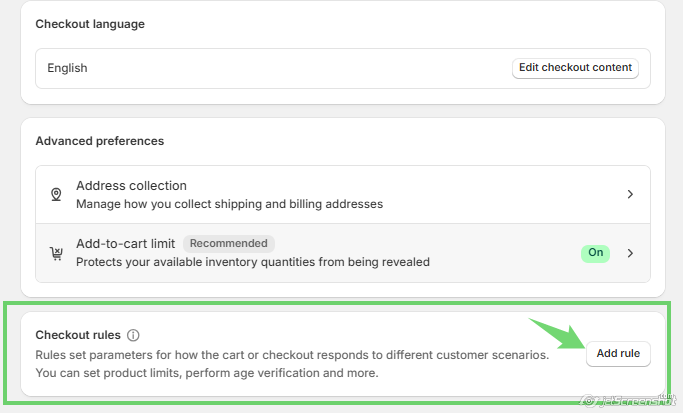Click the Checkout language heading
The image size is (683, 413).
pyautogui.click(x=90, y=24)
